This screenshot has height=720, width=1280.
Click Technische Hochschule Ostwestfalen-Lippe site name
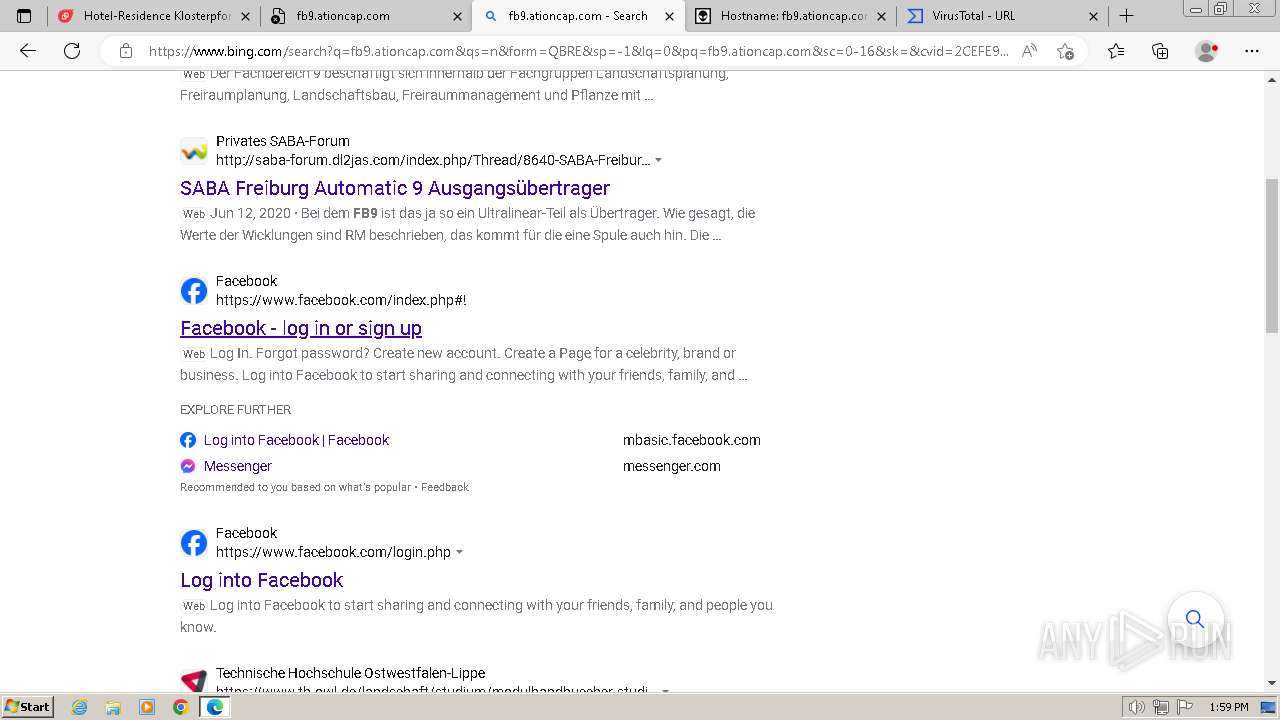pos(350,673)
